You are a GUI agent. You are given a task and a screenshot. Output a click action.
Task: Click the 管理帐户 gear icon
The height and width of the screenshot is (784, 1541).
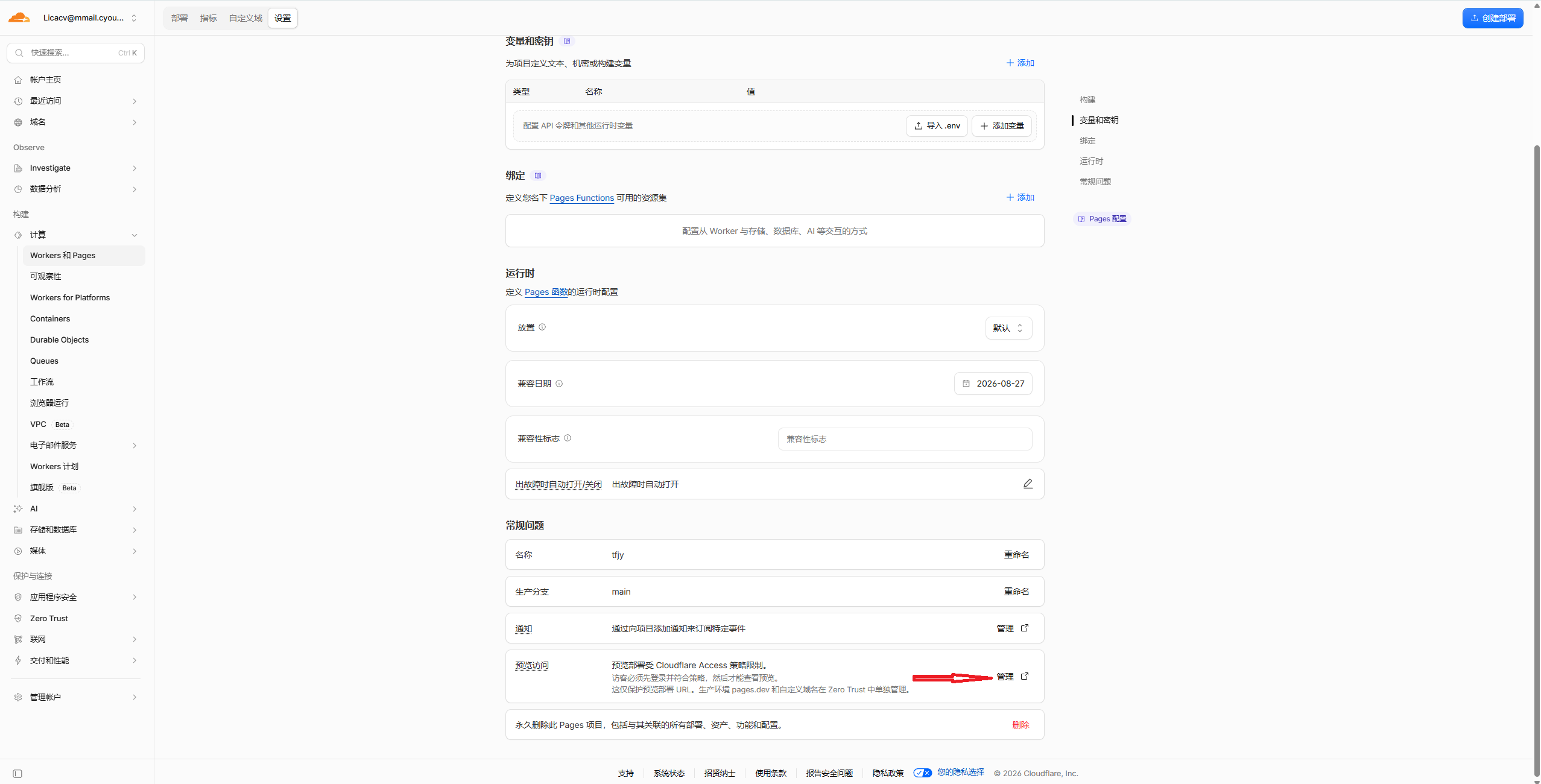pos(18,697)
